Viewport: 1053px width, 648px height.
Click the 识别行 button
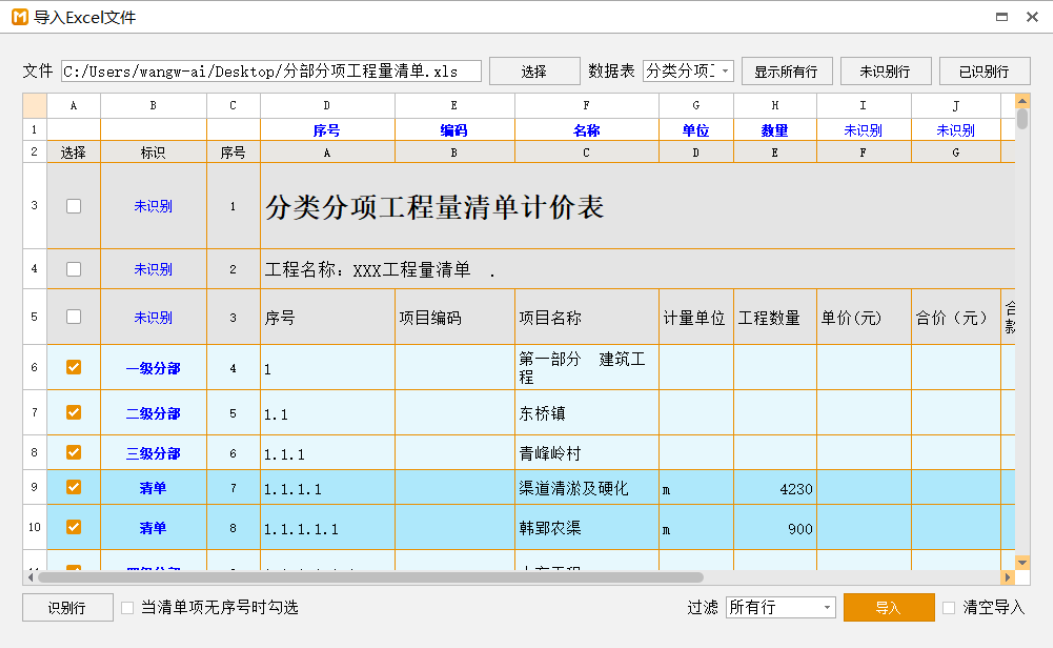(67, 607)
